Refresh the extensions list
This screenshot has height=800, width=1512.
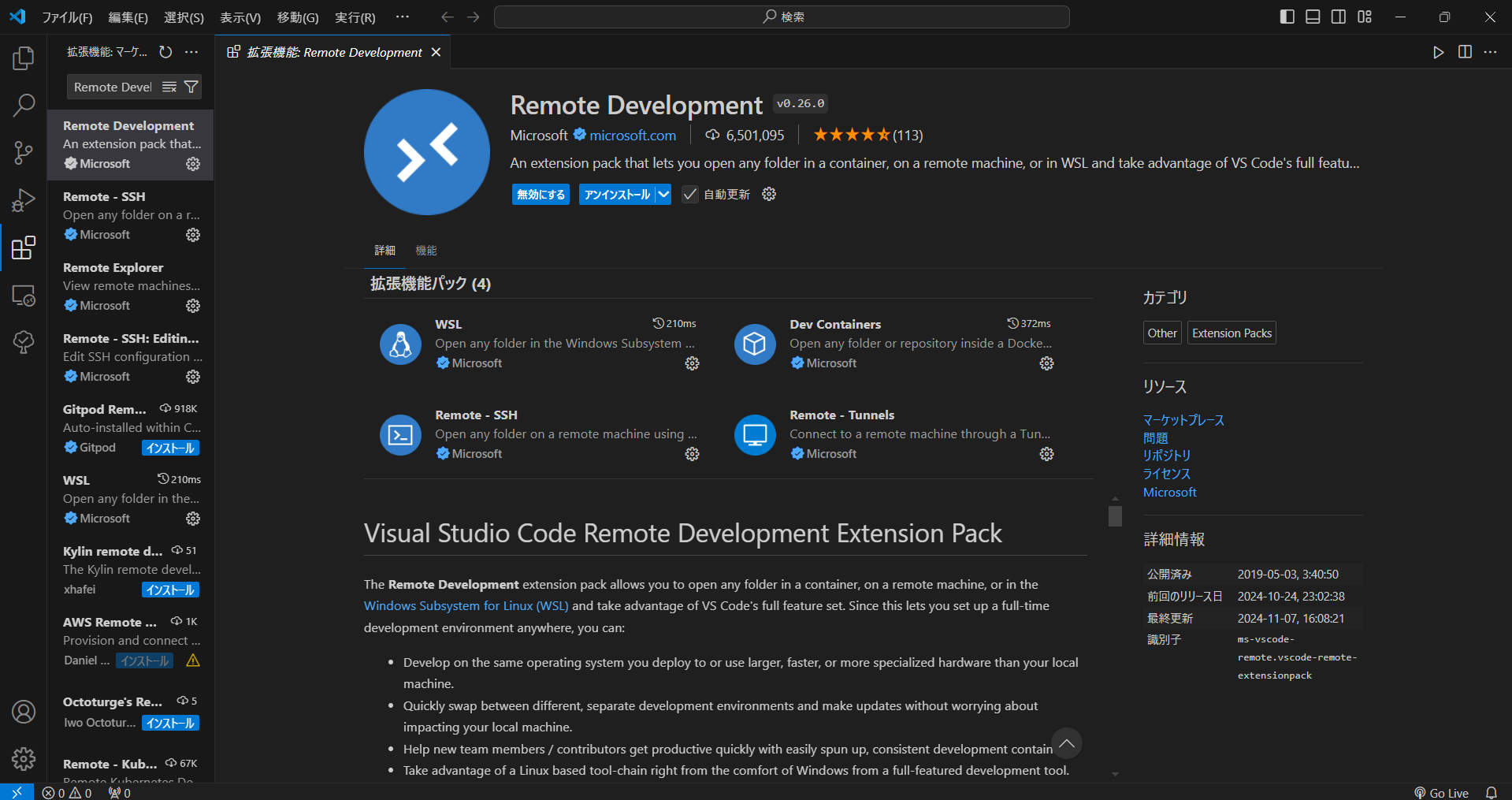(x=165, y=52)
